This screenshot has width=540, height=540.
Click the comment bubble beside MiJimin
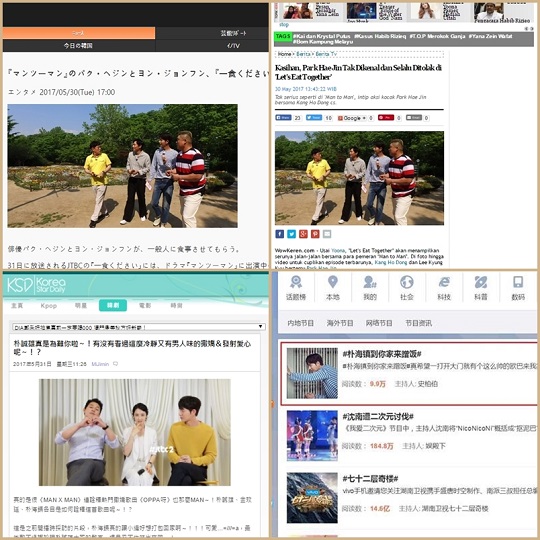click(x=115, y=364)
